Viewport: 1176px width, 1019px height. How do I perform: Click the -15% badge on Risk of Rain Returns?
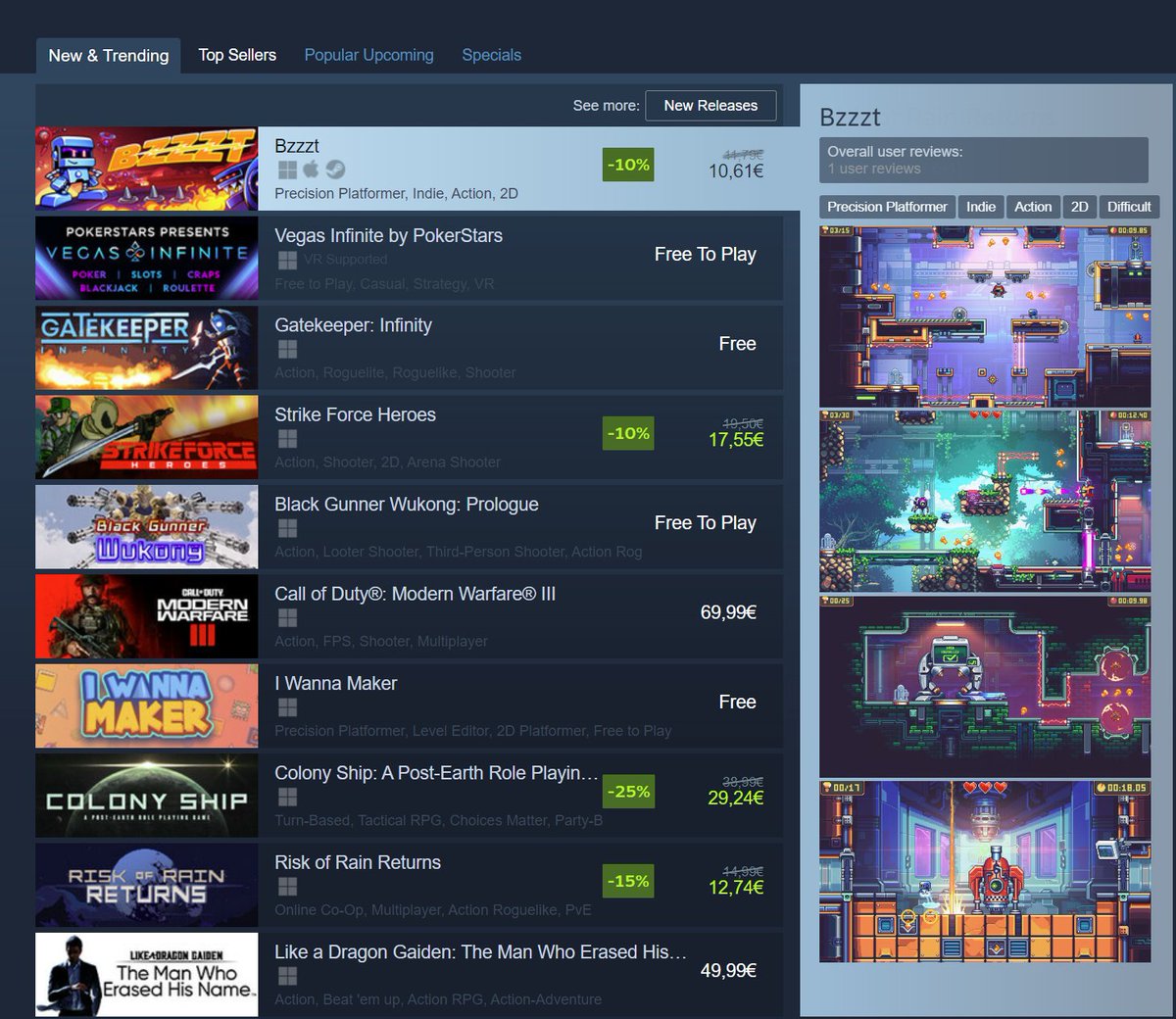[x=628, y=881]
